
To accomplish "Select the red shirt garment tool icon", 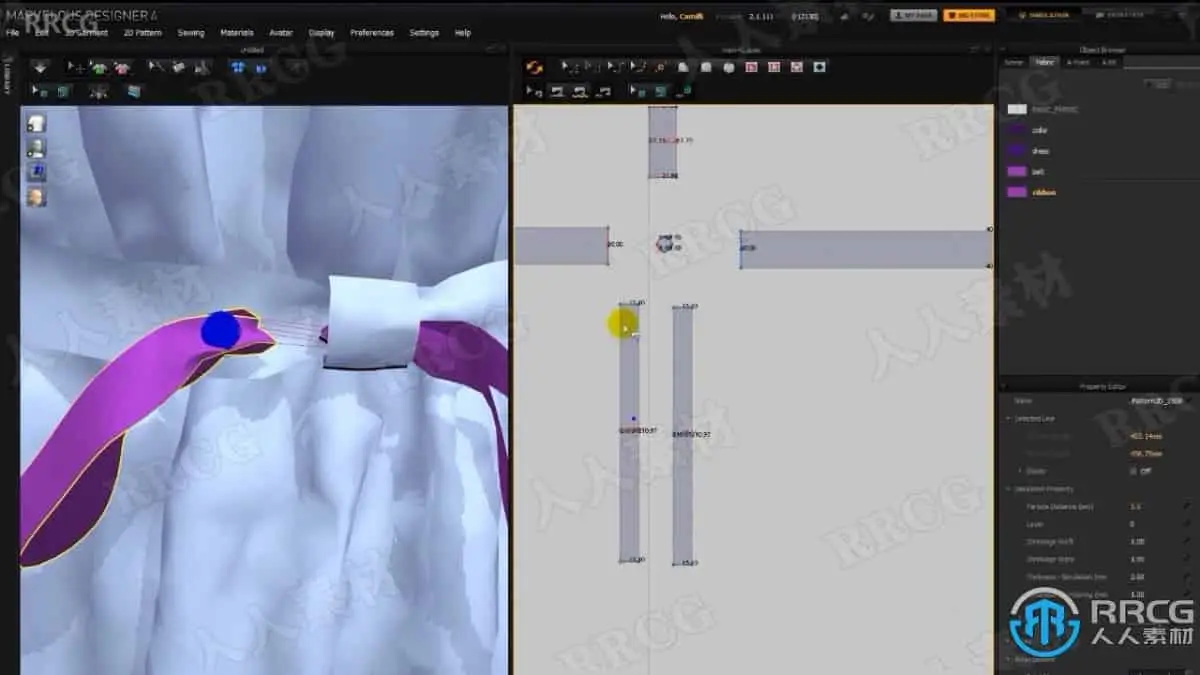I will (122, 68).
